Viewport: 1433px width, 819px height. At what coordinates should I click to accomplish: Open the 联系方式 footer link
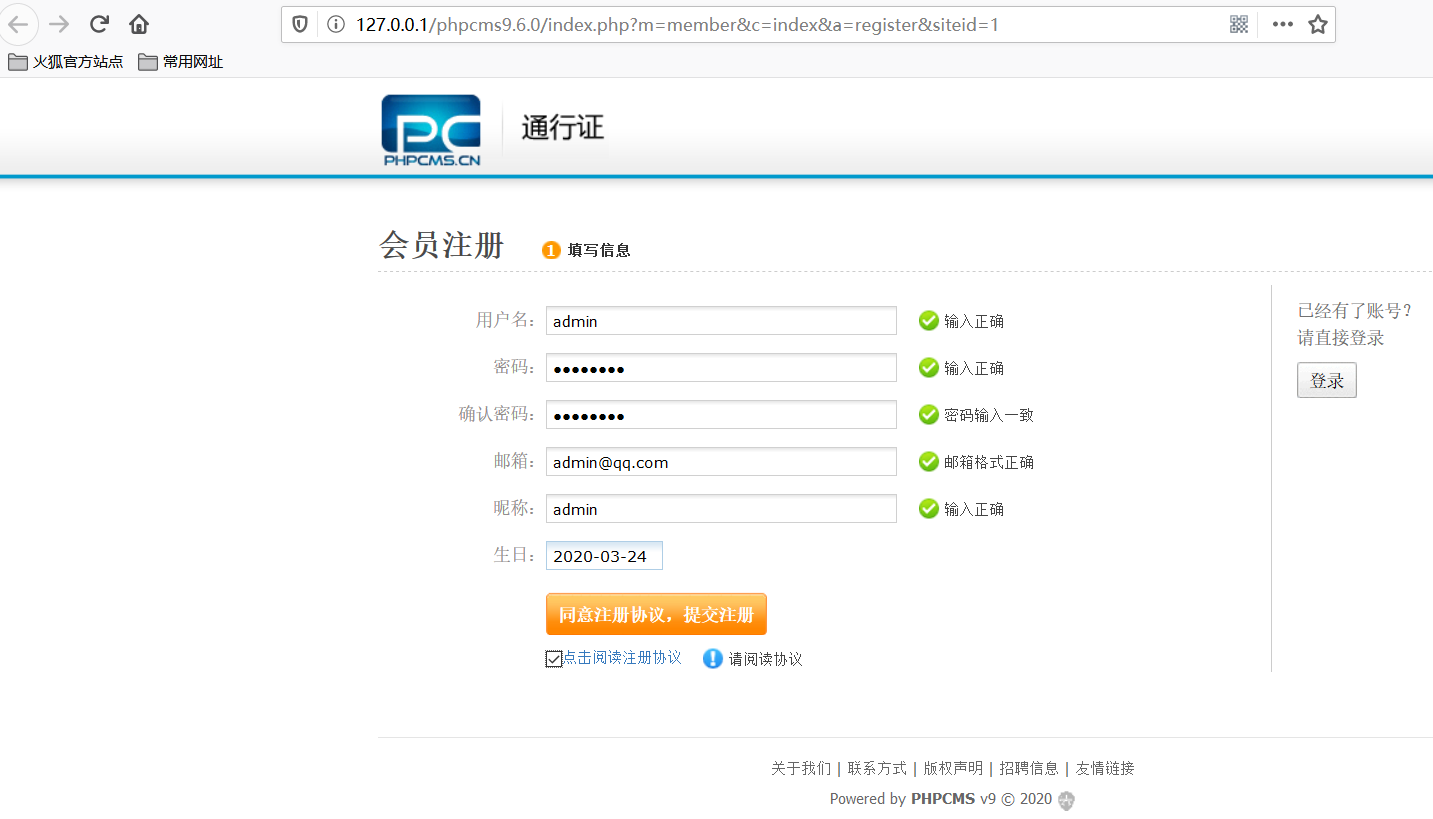click(x=877, y=768)
